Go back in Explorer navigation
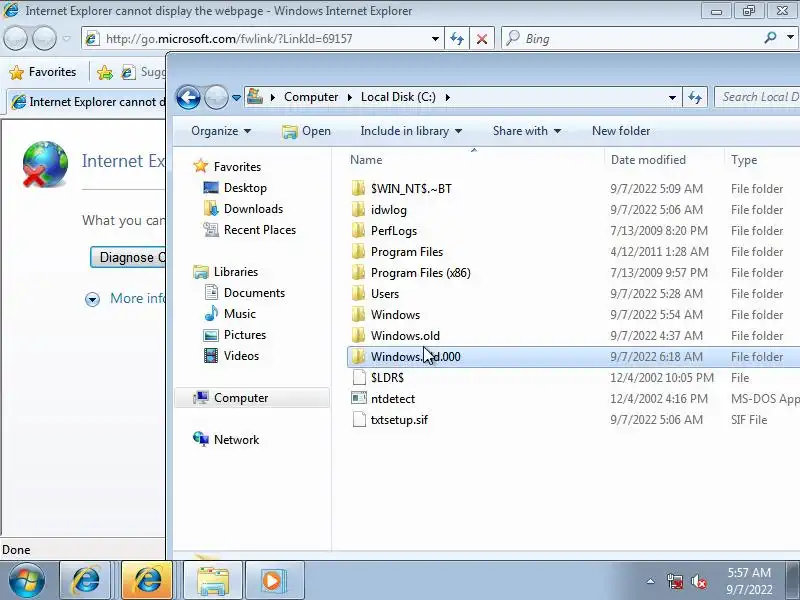800x600 pixels. click(x=188, y=97)
